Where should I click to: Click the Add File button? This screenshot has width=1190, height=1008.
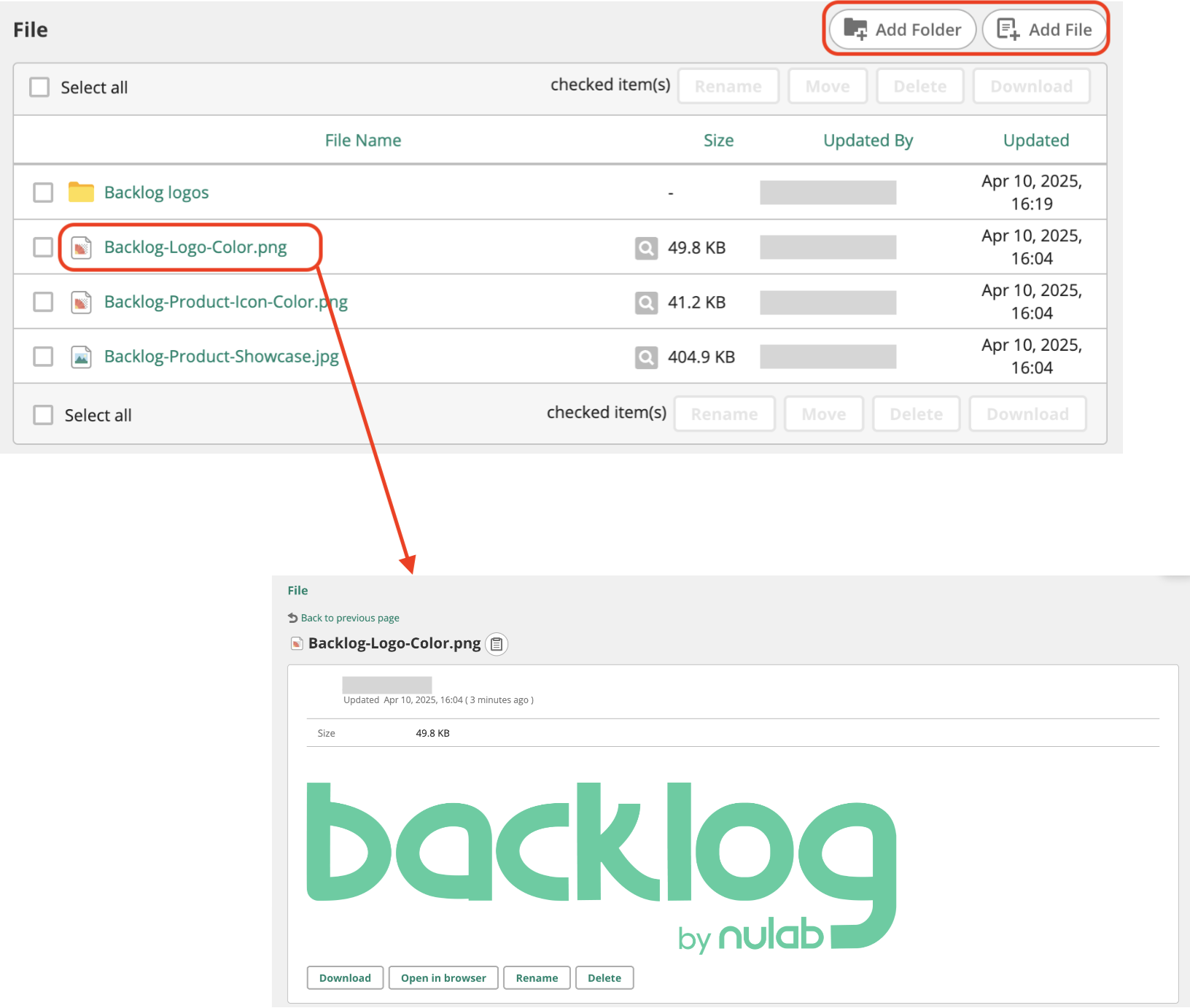[1044, 30]
